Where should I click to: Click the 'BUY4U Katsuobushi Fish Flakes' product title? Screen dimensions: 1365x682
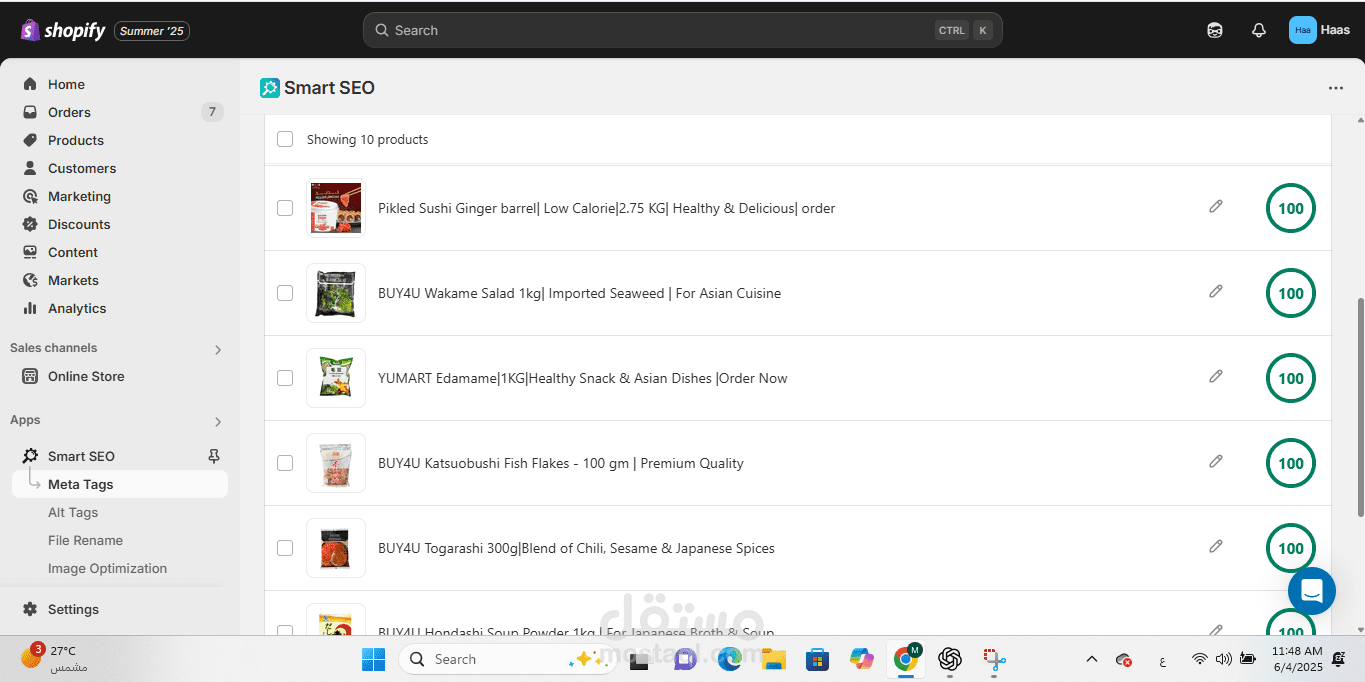[561, 463]
